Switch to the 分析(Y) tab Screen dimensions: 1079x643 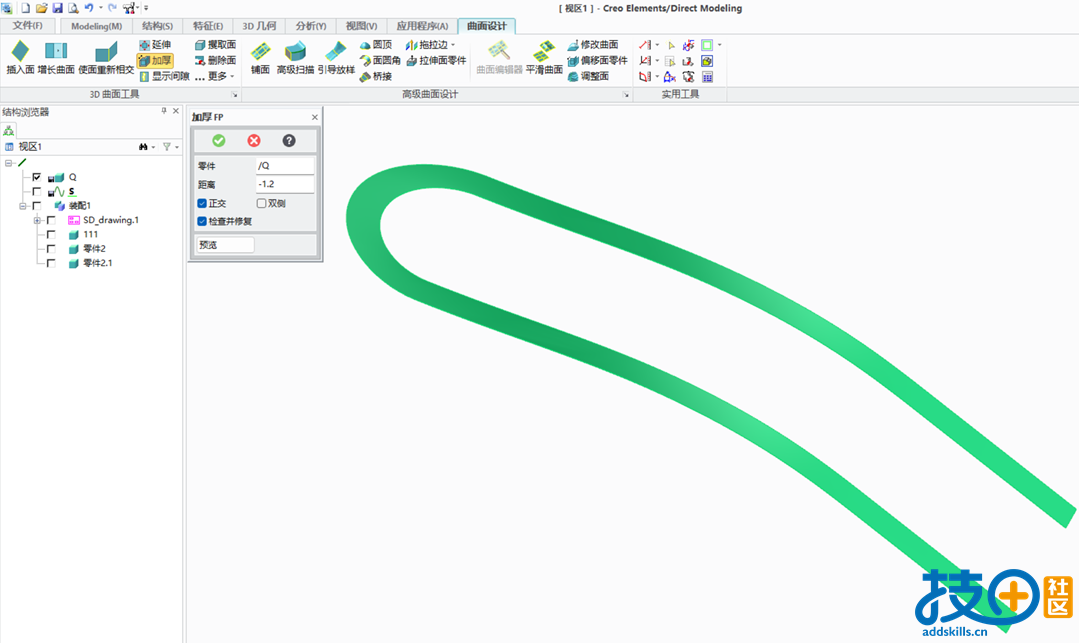(x=310, y=26)
